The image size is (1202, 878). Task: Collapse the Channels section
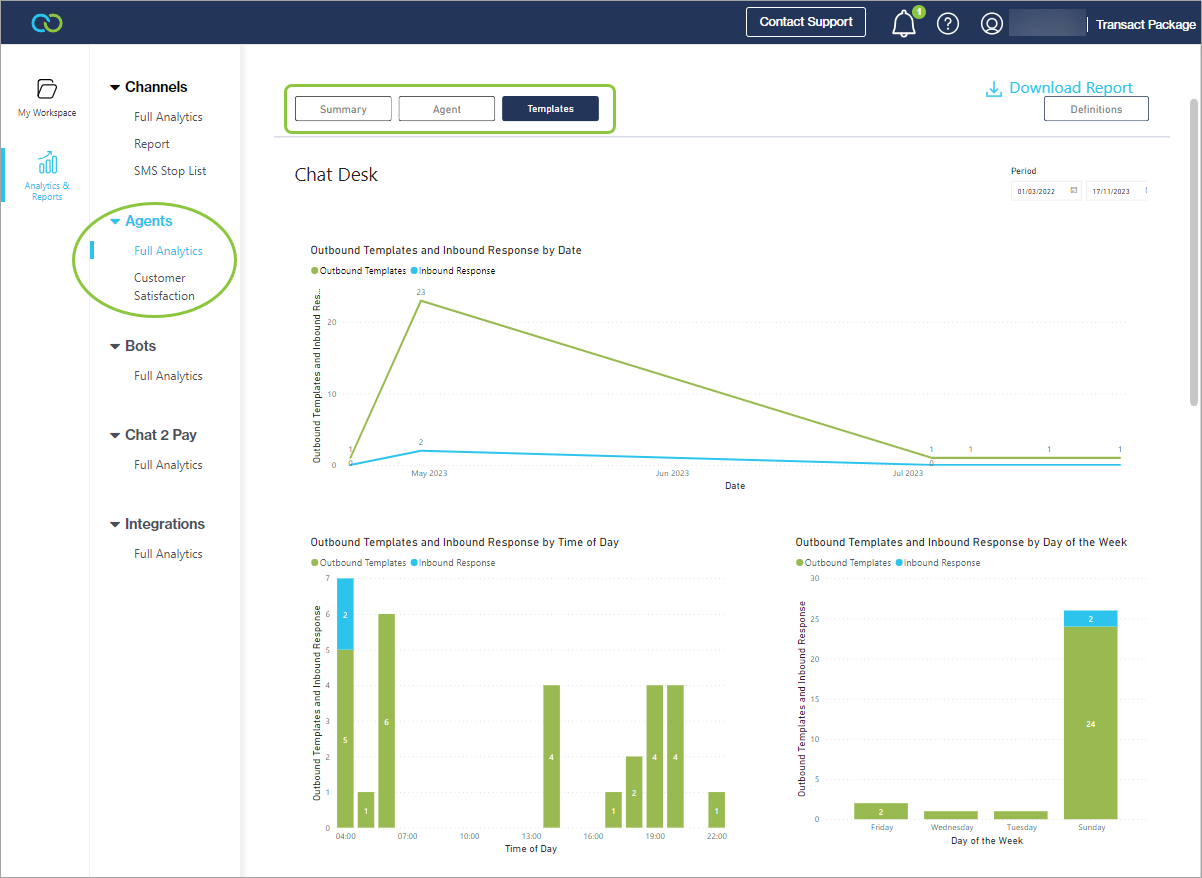[x=115, y=88]
